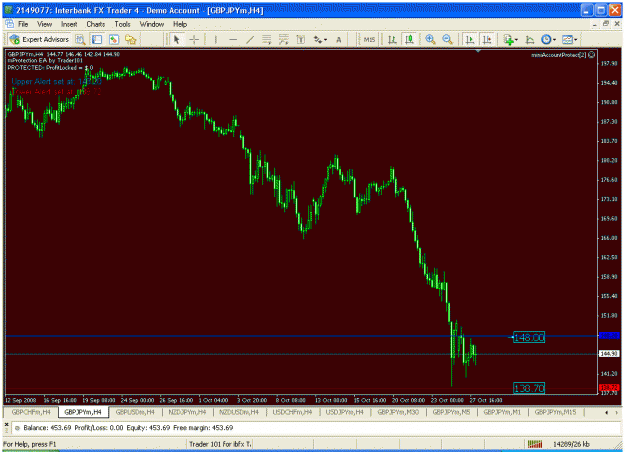The width and height of the screenshot is (625, 452).
Task: Click the Trader 101 profile status field
Action: [x=220, y=444]
